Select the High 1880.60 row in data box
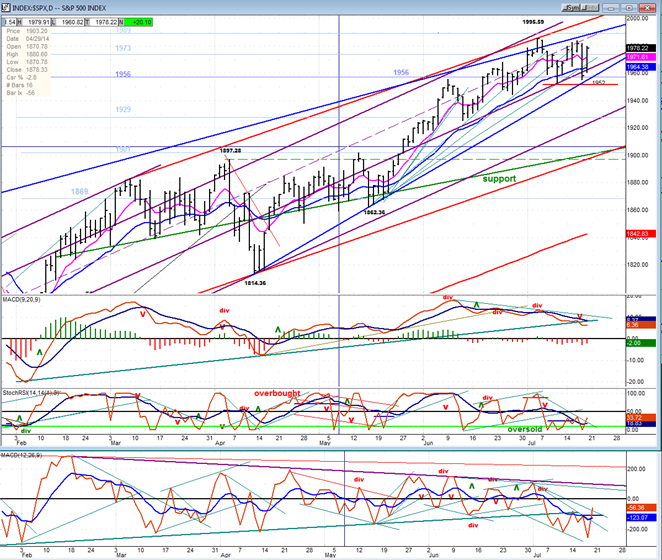Image resolution: width=662 pixels, height=560 pixels. tap(27, 54)
